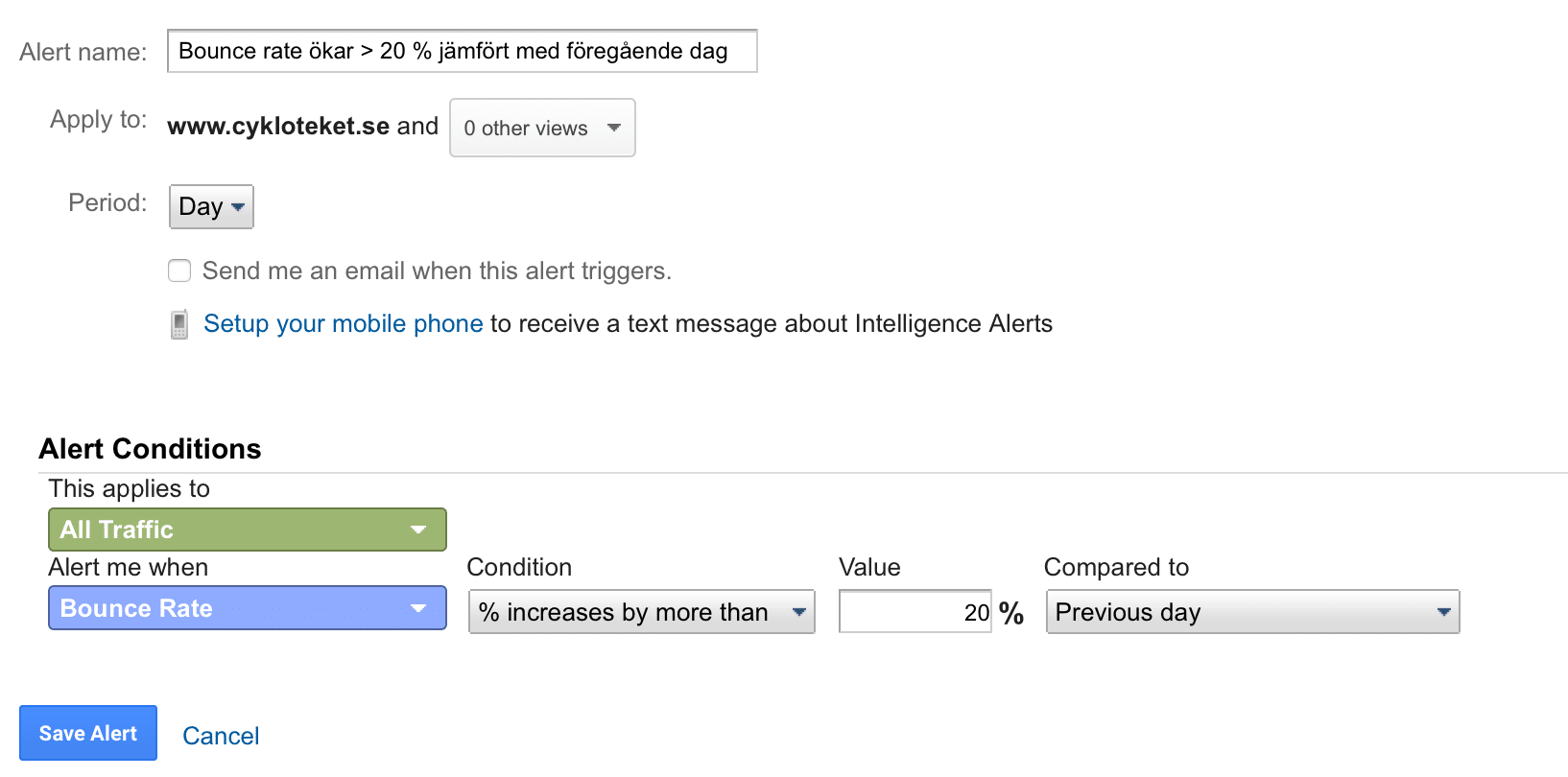Open the 'Bounce Rate' metric dropdown

pyautogui.click(x=248, y=608)
